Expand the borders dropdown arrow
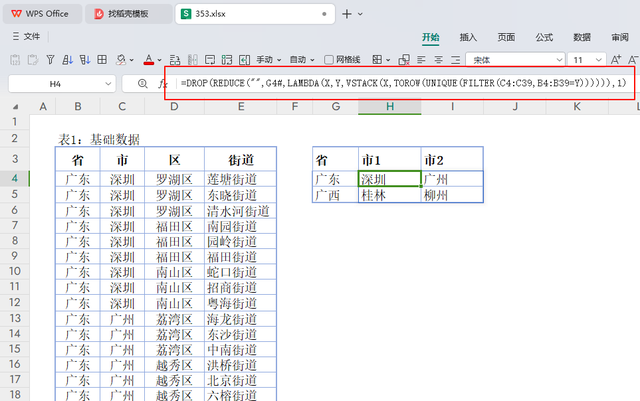The image size is (640, 401). pyautogui.click(x=388, y=60)
